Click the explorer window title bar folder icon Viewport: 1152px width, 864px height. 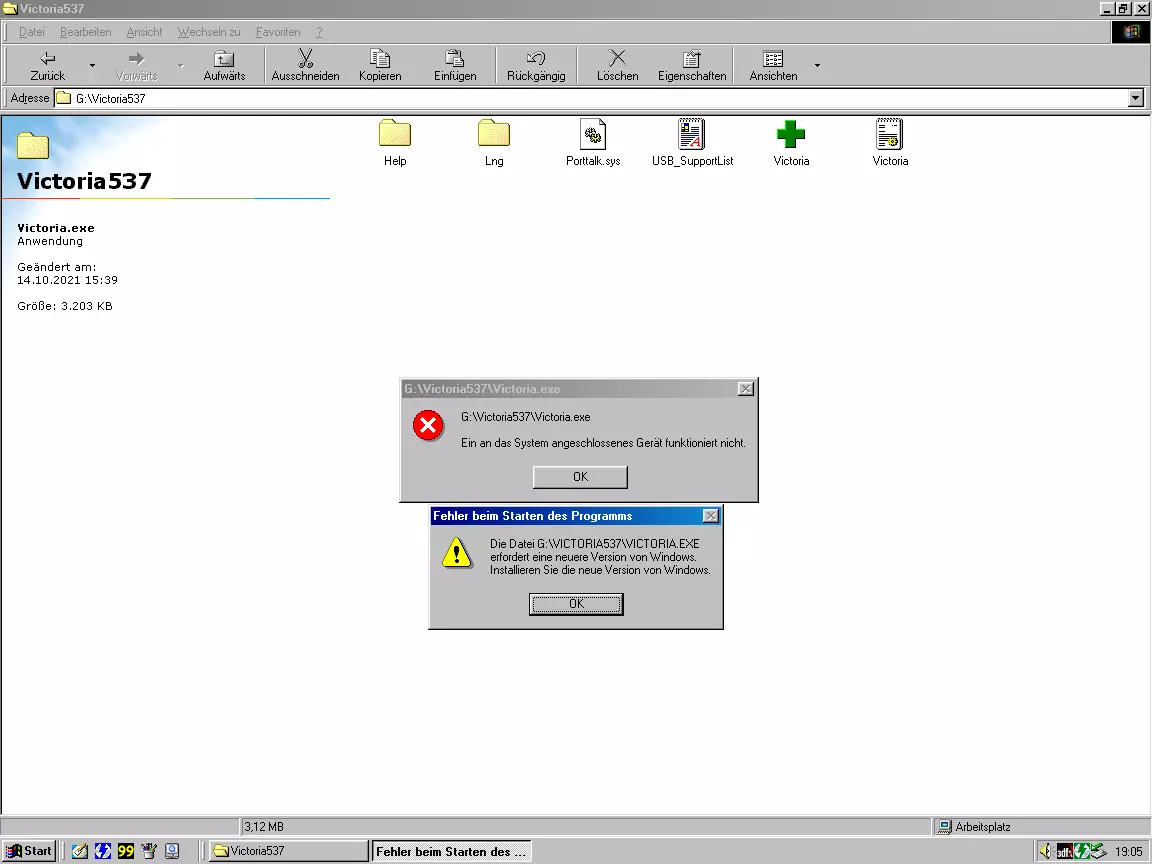10,8
